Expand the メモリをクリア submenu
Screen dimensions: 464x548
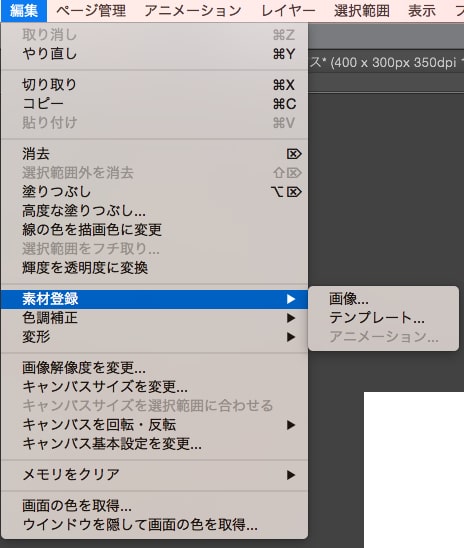[x=154, y=475]
